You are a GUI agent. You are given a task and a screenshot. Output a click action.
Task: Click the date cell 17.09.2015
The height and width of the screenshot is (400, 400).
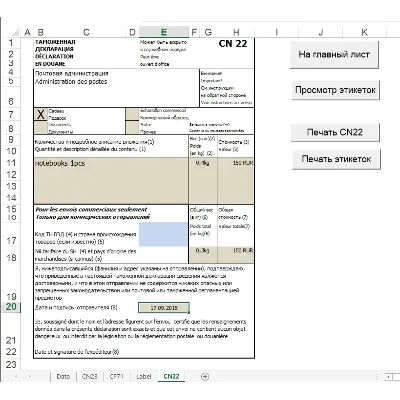click(164, 308)
